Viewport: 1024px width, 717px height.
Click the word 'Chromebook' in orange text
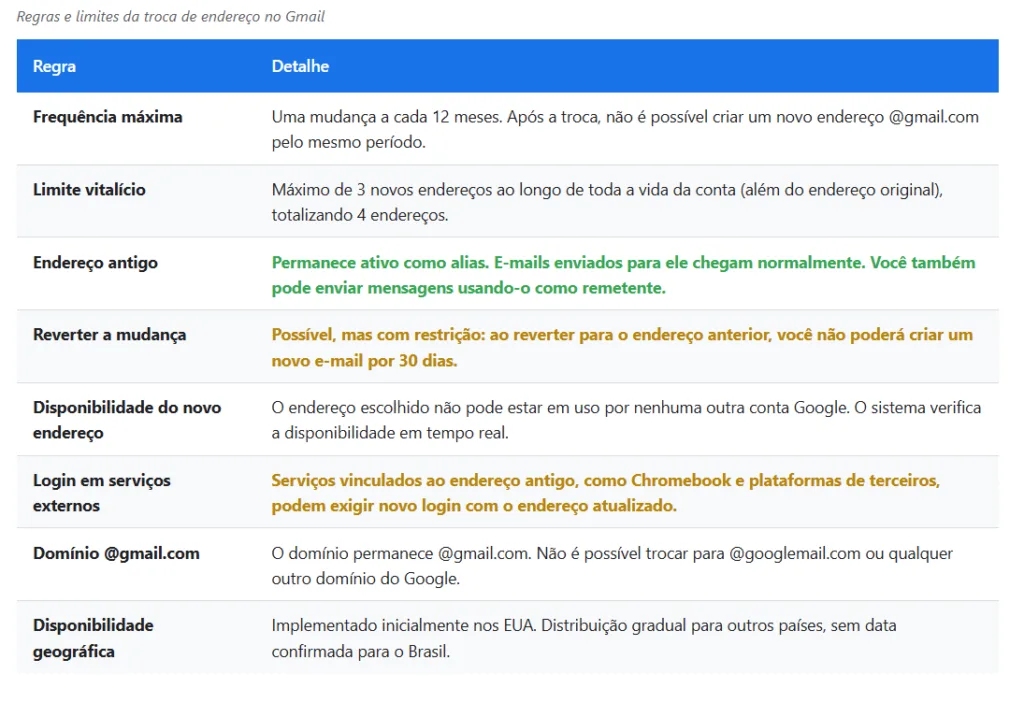(x=680, y=481)
